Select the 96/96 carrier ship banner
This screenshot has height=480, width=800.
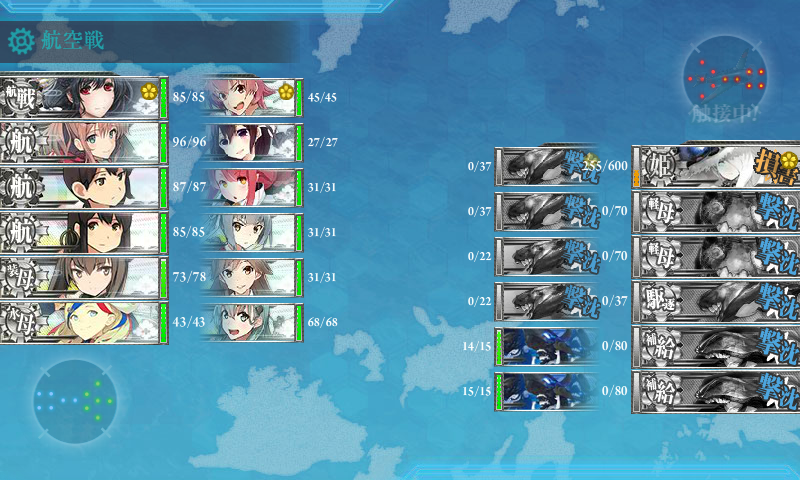(84, 143)
